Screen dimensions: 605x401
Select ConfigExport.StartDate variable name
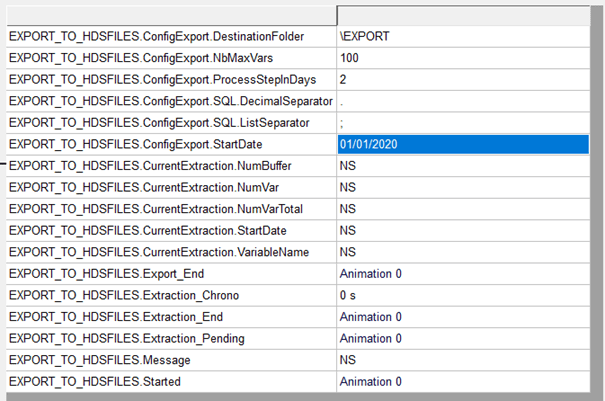coord(135,145)
